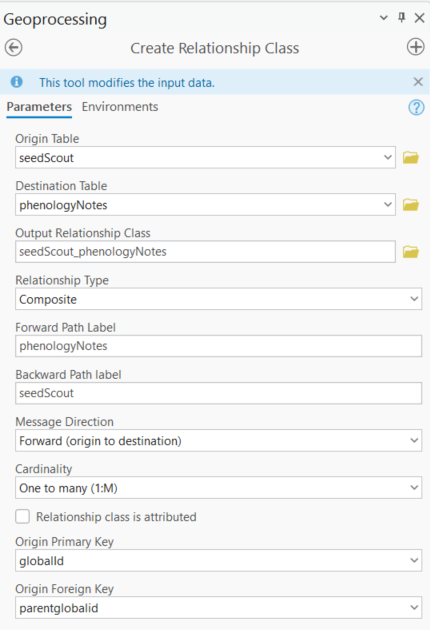Viewport: 430px width, 630px height.
Task: Click the Backward Path label field
Action: click(x=219, y=393)
